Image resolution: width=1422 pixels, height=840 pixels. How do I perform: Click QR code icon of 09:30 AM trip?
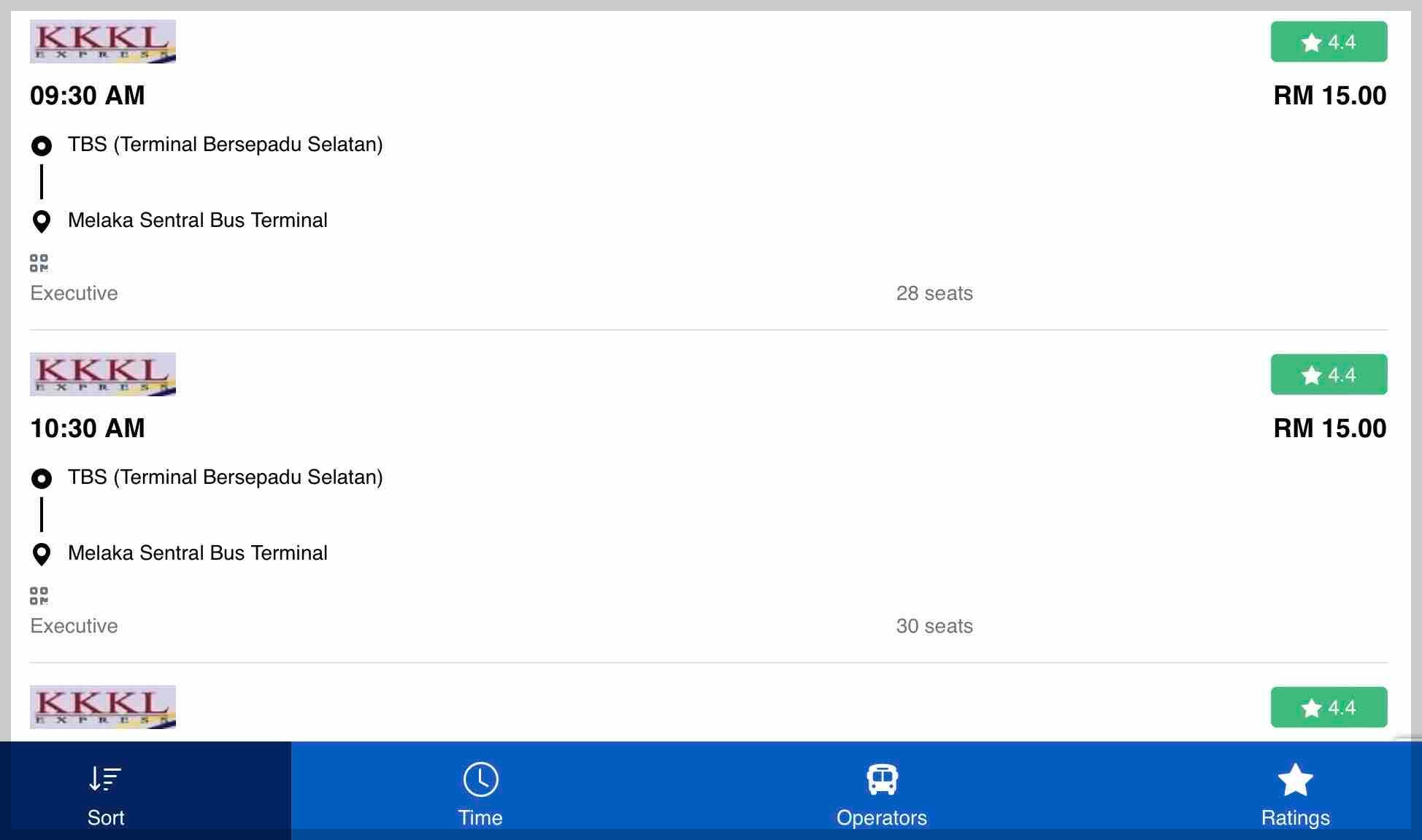39,263
